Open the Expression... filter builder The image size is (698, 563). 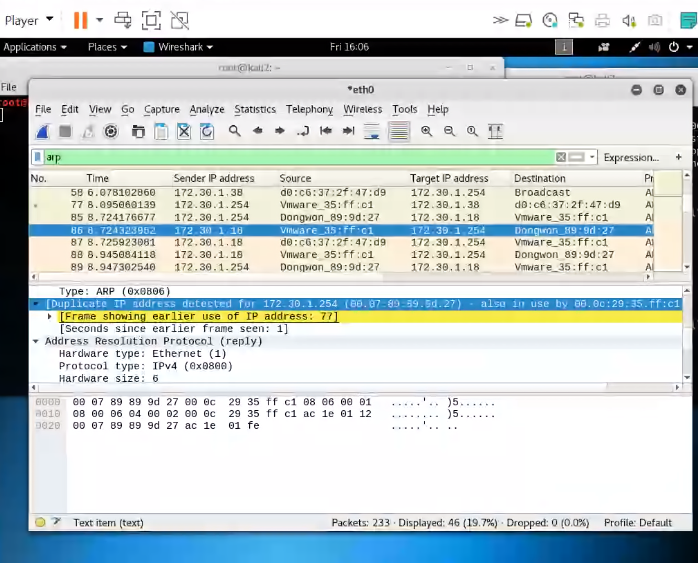(x=631, y=158)
